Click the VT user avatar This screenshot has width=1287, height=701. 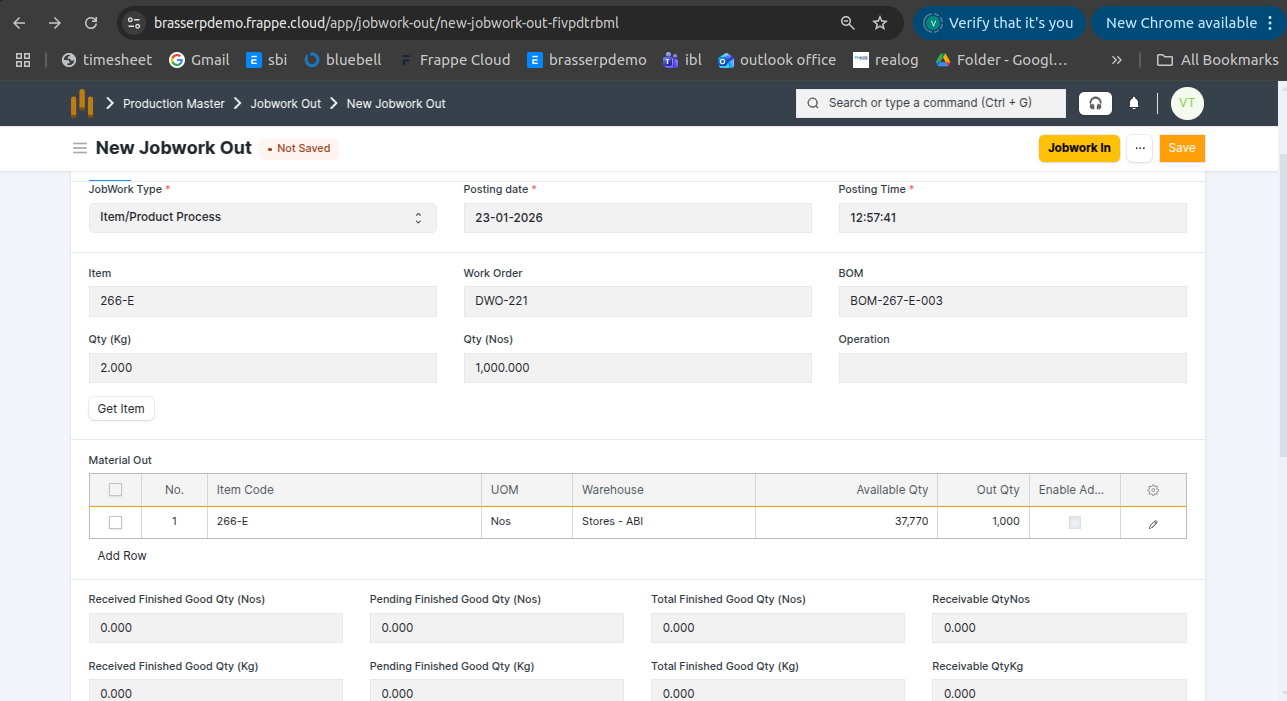1187,103
